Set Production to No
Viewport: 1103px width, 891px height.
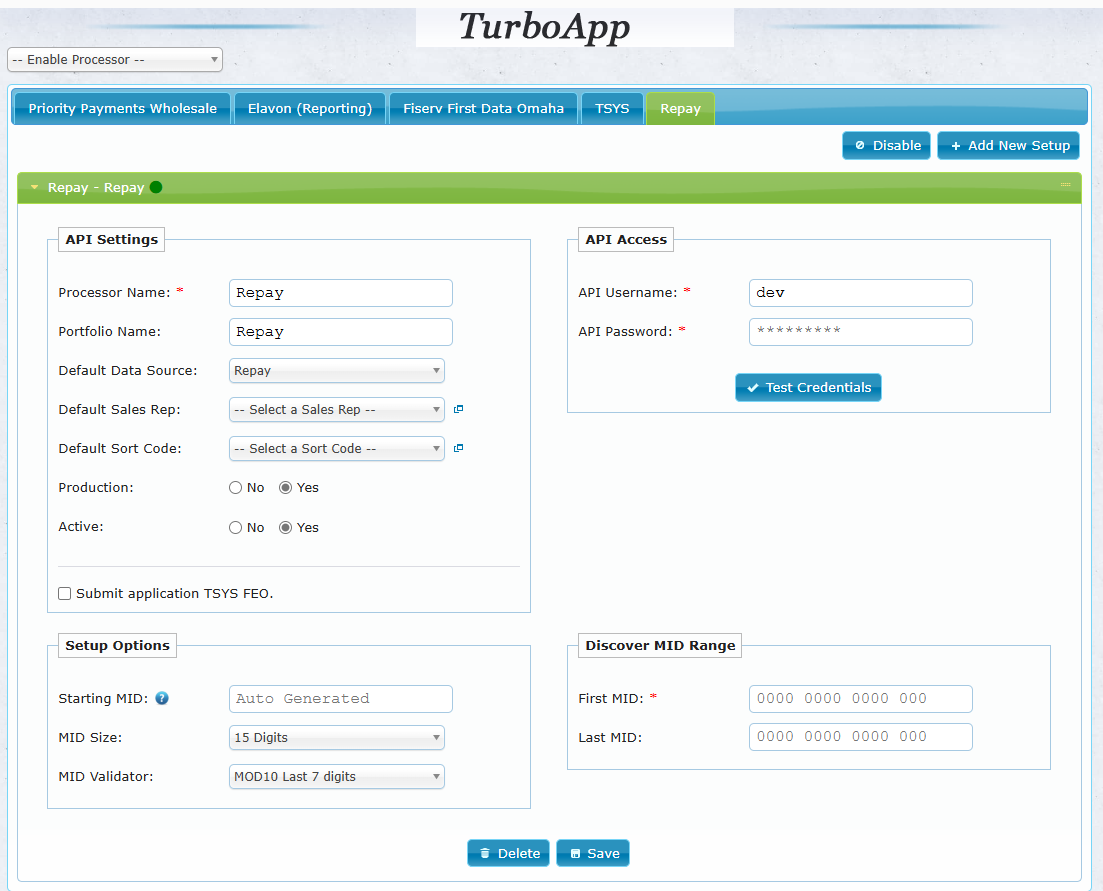tap(236, 488)
